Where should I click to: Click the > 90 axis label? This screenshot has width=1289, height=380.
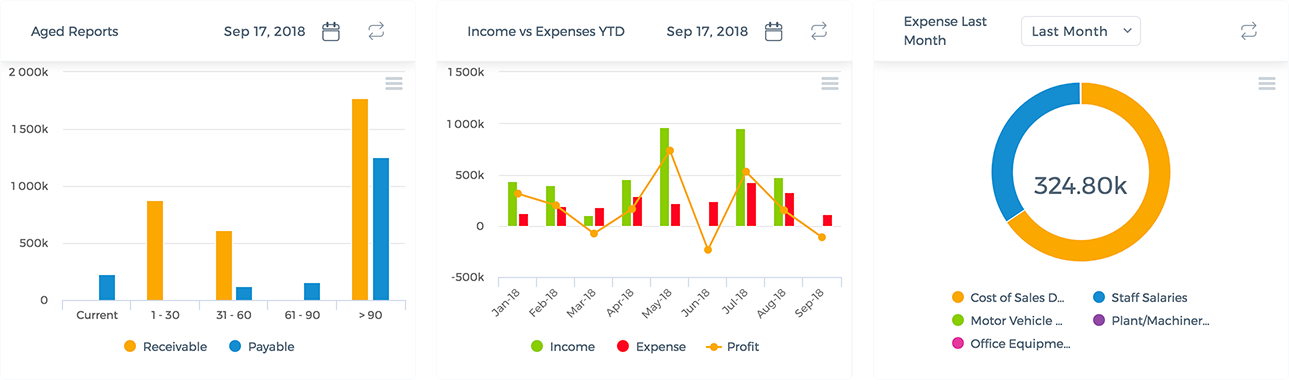pyautogui.click(x=370, y=315)
